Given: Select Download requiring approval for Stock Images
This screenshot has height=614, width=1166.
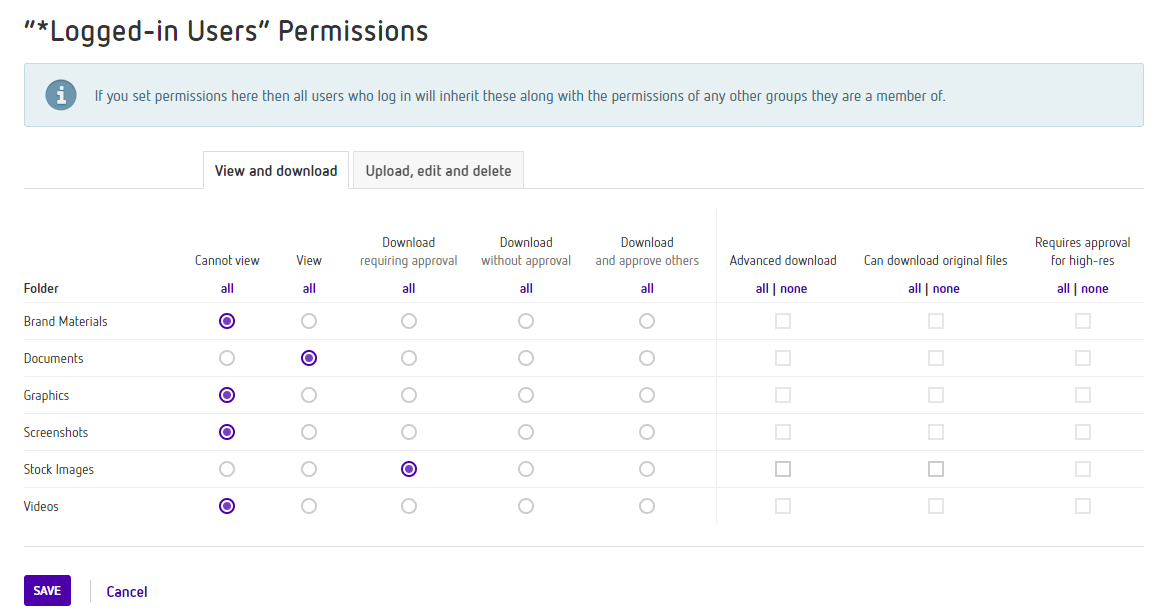Looking at the screenshot, I should (408, 469).
